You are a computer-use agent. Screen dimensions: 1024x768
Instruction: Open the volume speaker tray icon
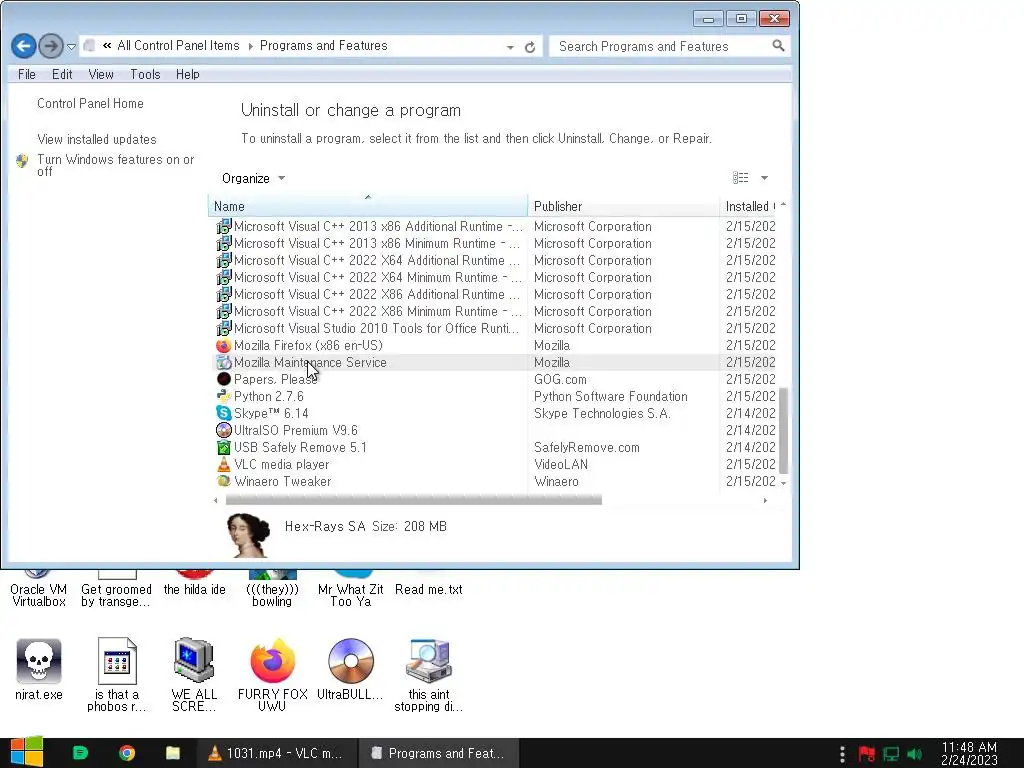tap(914, 754)
